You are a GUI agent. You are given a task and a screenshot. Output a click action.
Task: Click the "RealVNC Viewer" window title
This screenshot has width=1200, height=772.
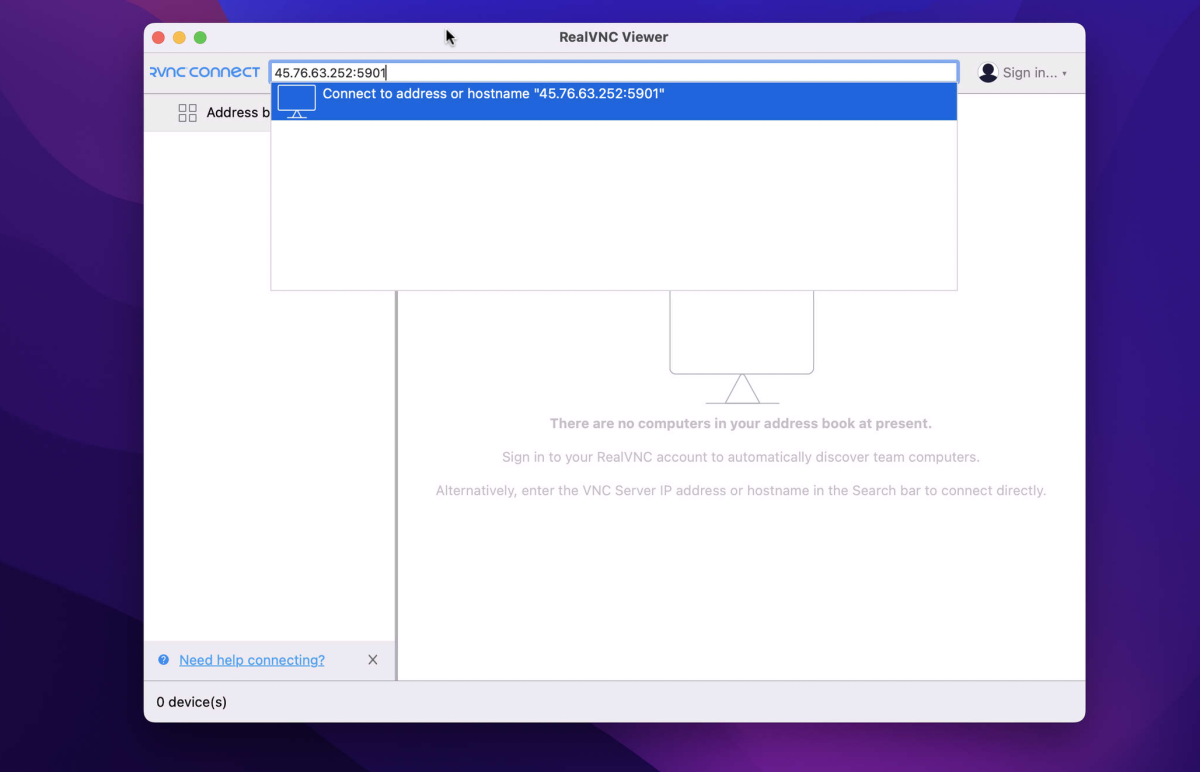click(614, 37)
